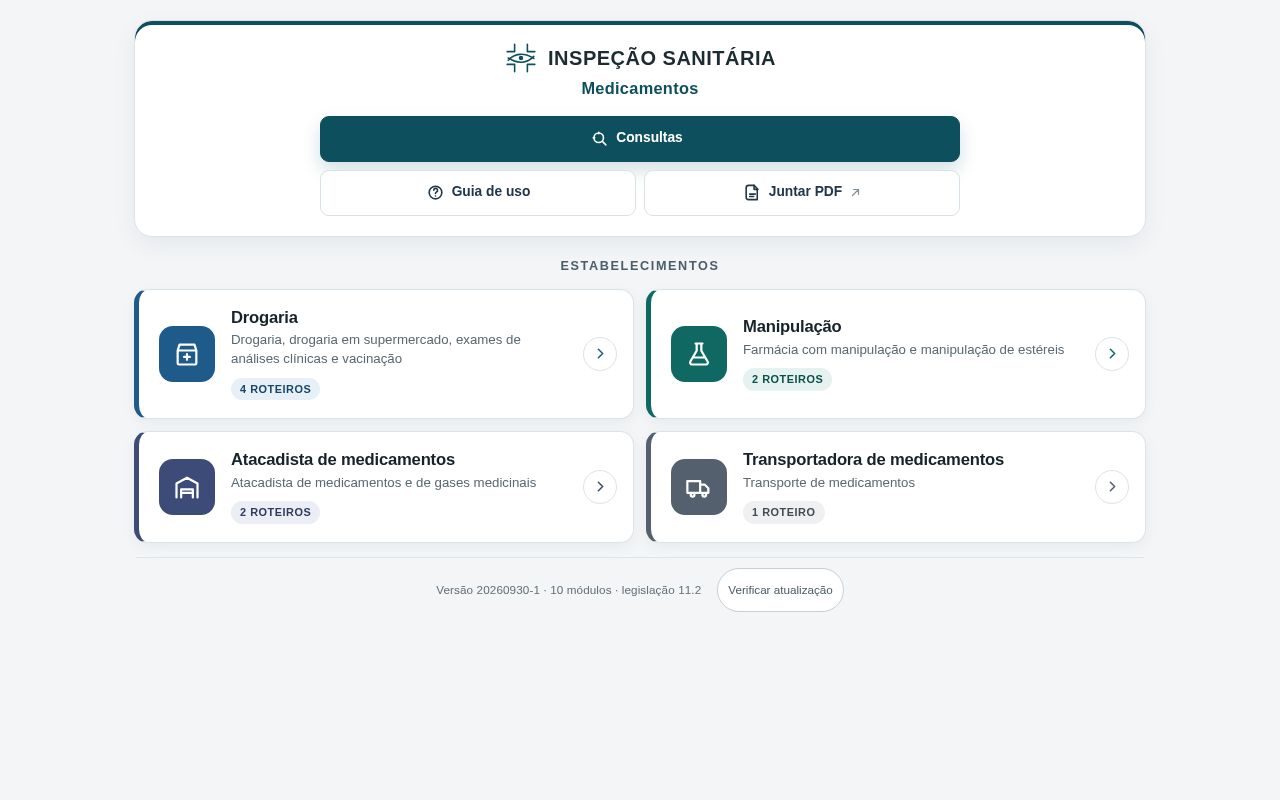Expand Atacadista de medicamentos with its chevron
The image size is (1280, 800).
tap(600, 487)
